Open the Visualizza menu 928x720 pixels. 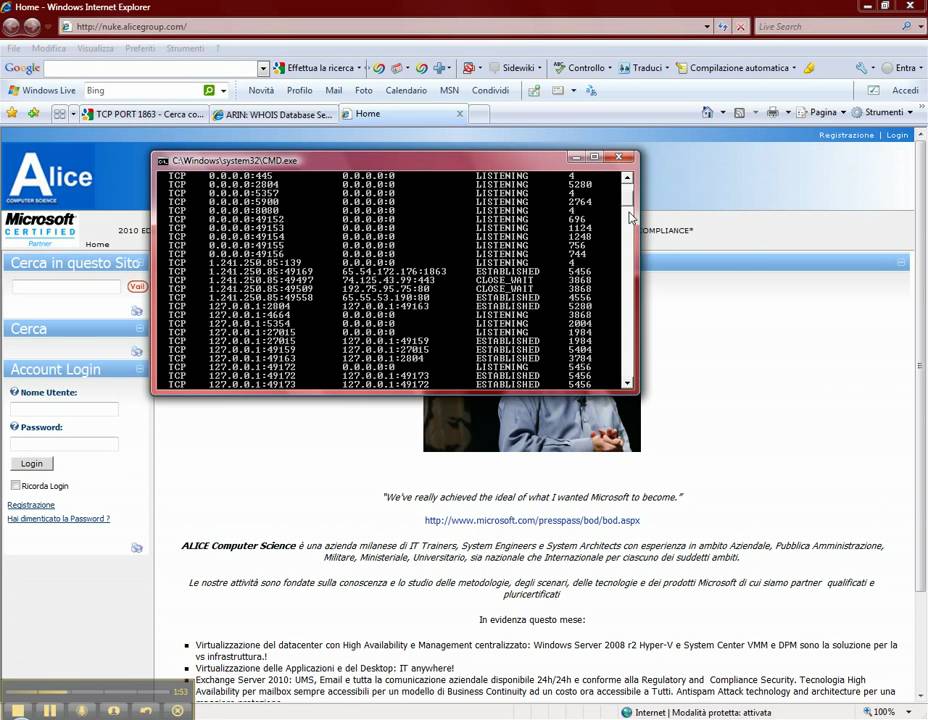[95, 49]
